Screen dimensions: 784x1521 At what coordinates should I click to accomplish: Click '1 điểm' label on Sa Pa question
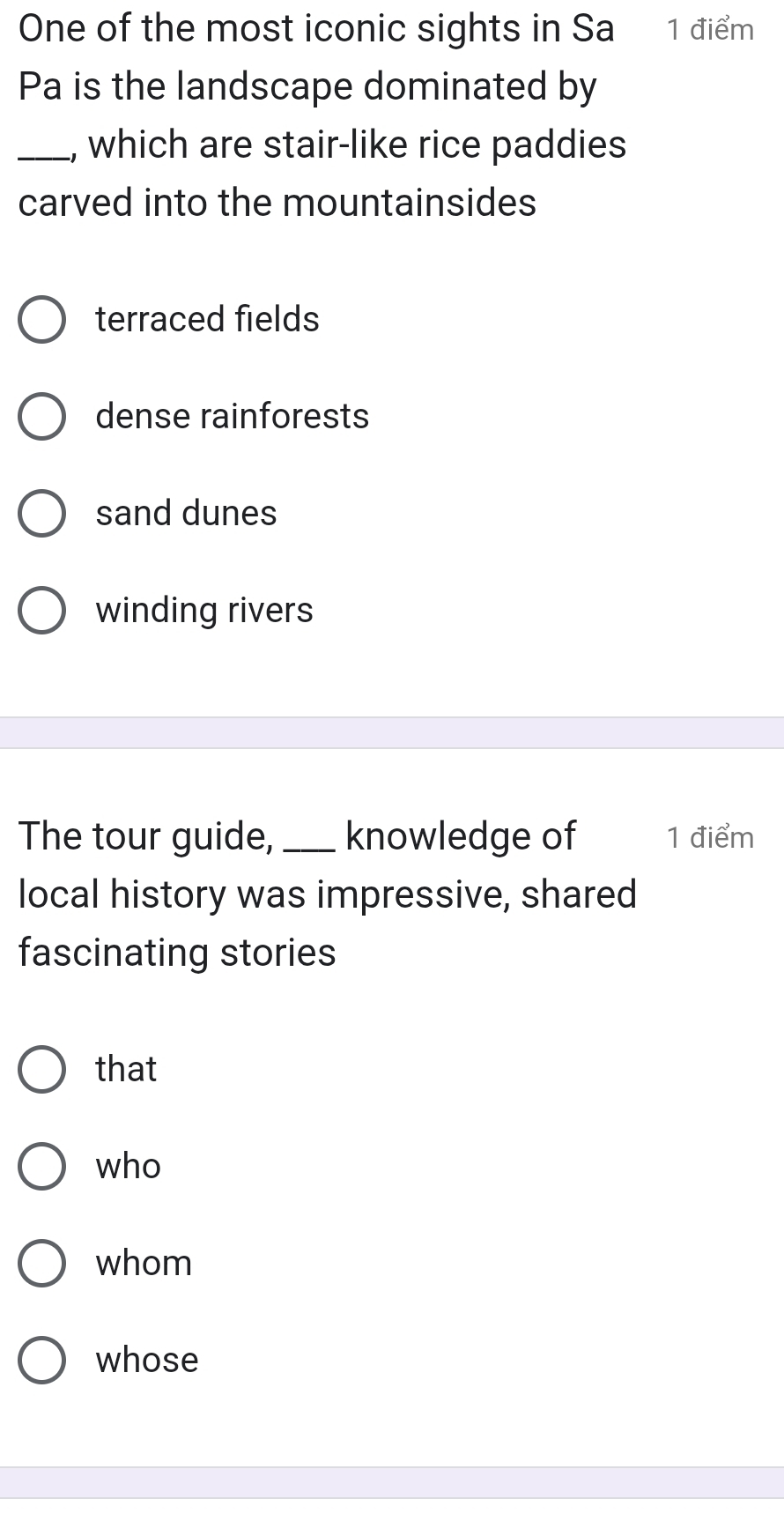point(710,30)
